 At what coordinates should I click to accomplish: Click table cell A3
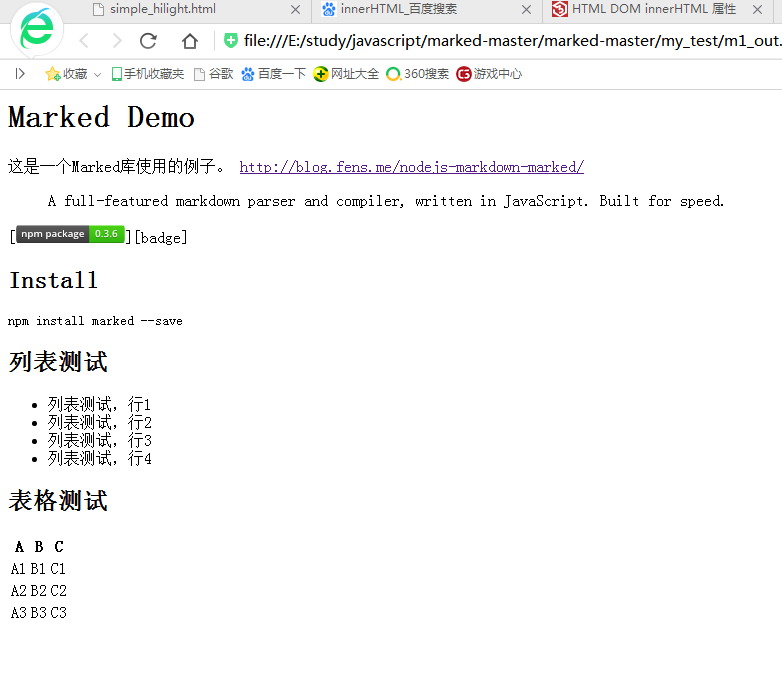tap(18, 613)
